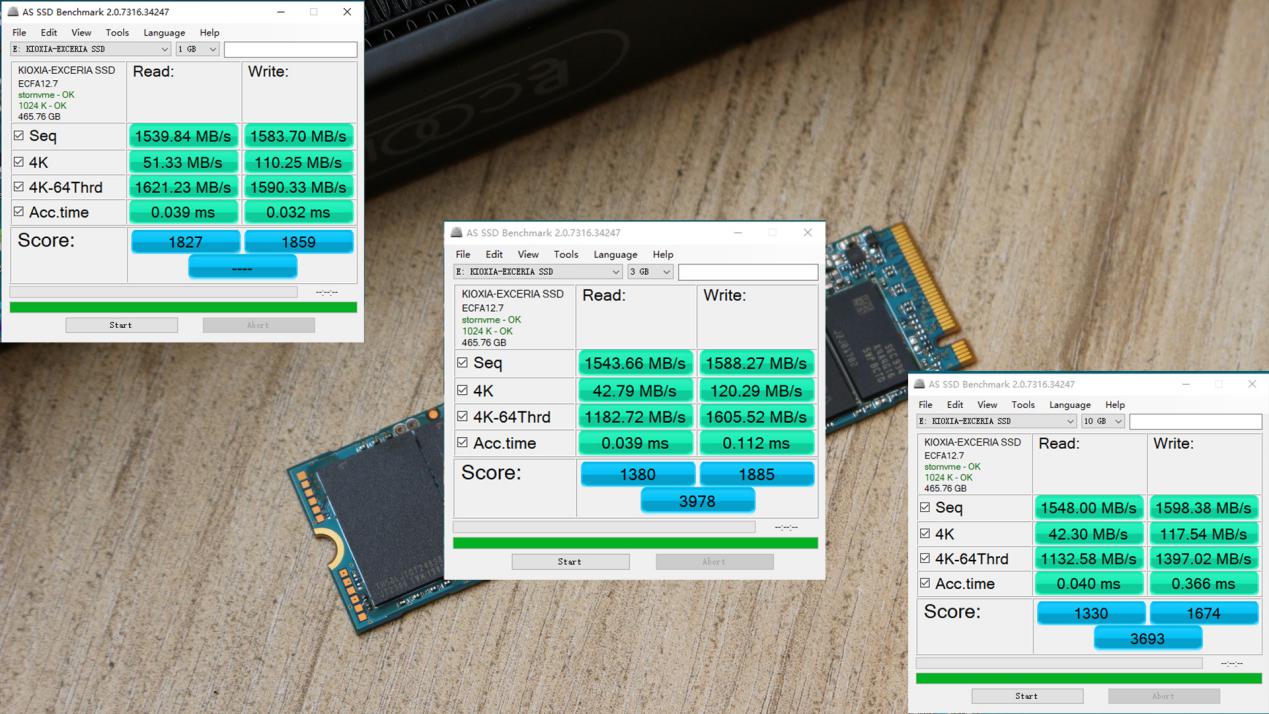Open drive dropdown in 1 GB window
Viewport: 1269px width, 714px height.
point(91,49)
